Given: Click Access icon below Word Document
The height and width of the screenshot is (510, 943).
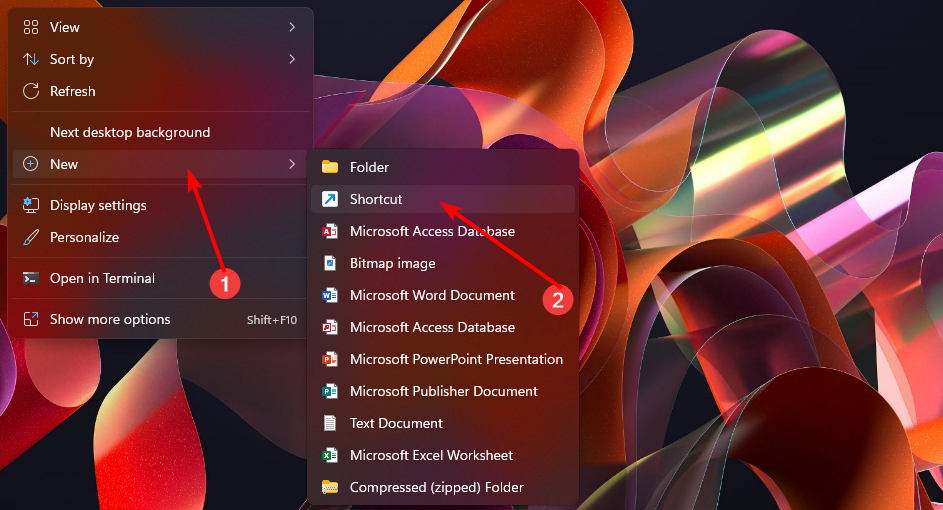Looking at the screenshot, I should [330, 327].
